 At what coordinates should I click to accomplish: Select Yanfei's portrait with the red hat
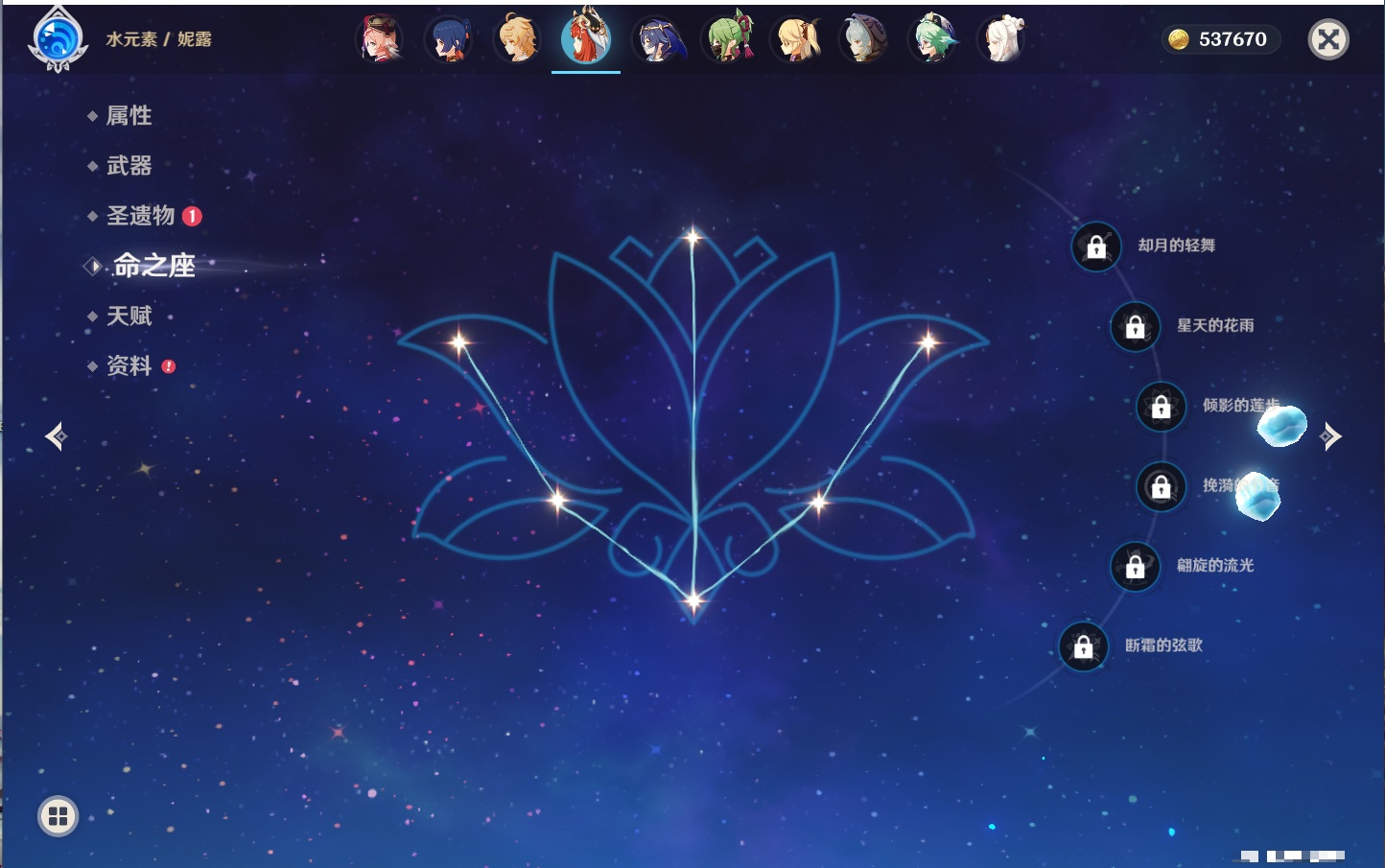coord(379,38)
